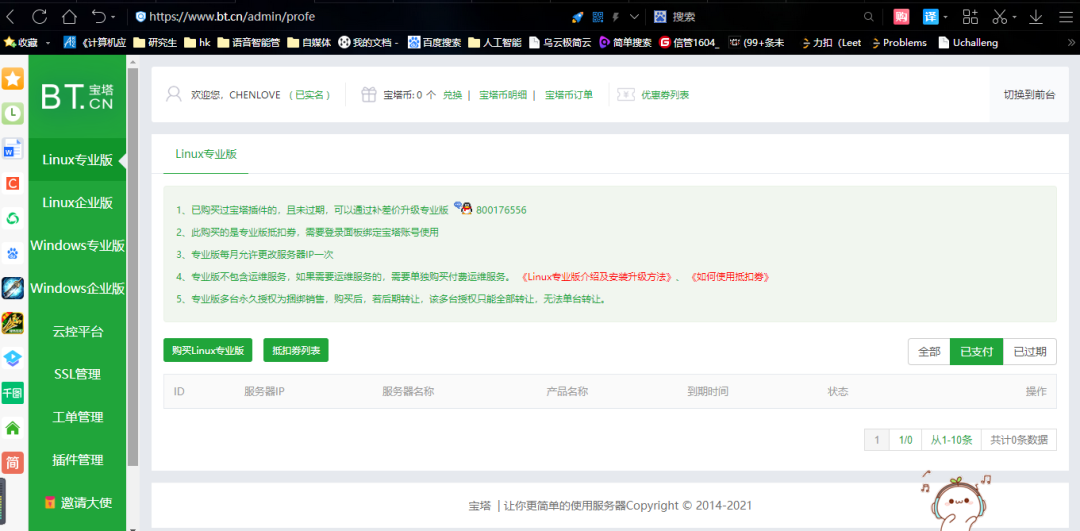
Task: Expand the translate extension dropdown arrow
Action: (946, 17)
